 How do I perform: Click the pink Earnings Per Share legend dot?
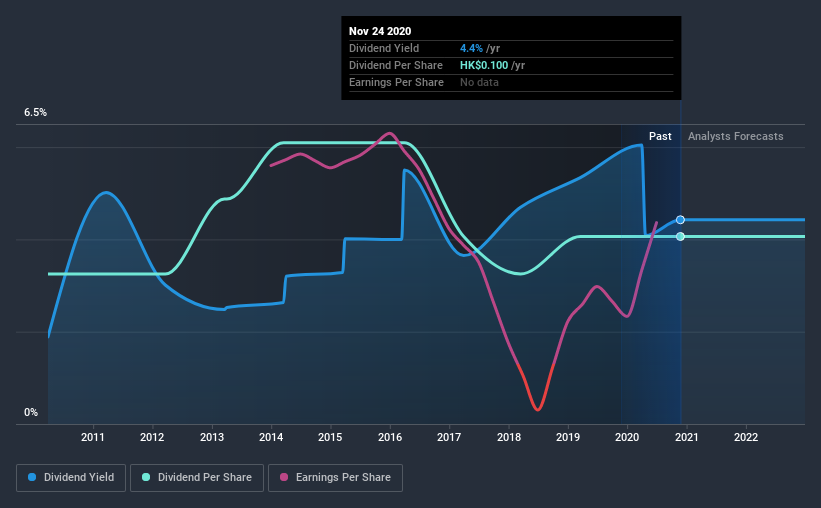click(x=284, y=477)
